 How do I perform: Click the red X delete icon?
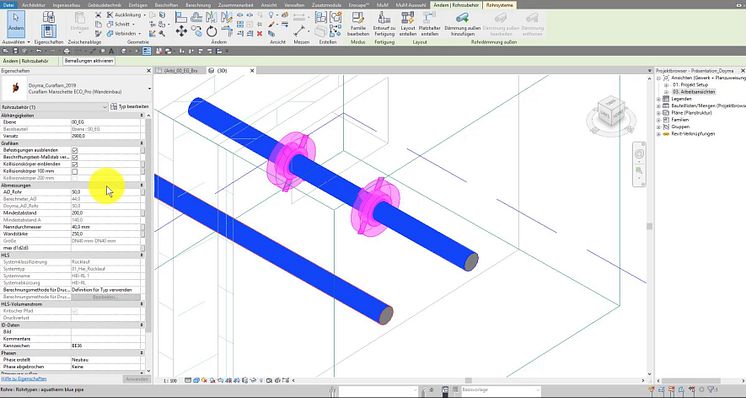(x=259, y=34)
